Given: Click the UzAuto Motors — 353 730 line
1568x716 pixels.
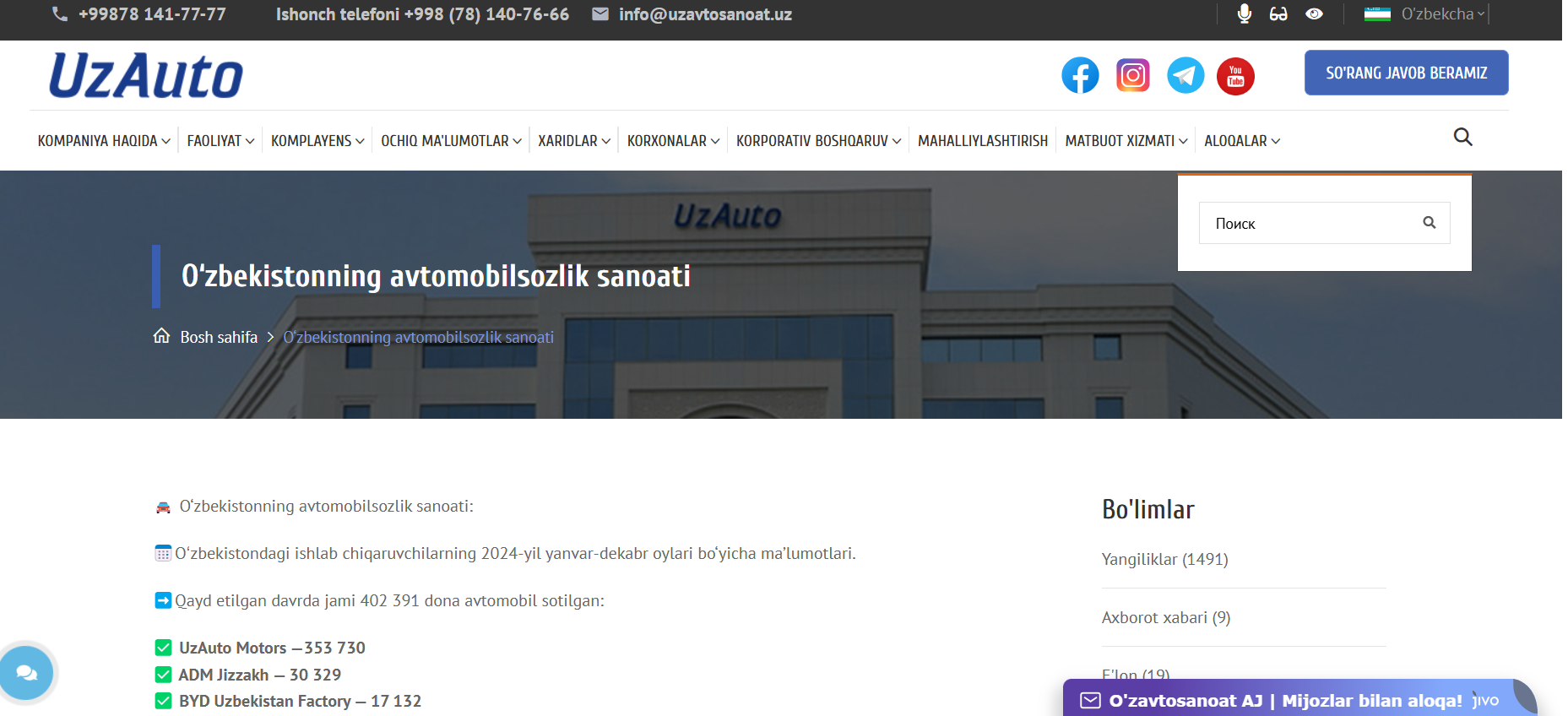Looking at the screenshot, I should tap(272, 648).
